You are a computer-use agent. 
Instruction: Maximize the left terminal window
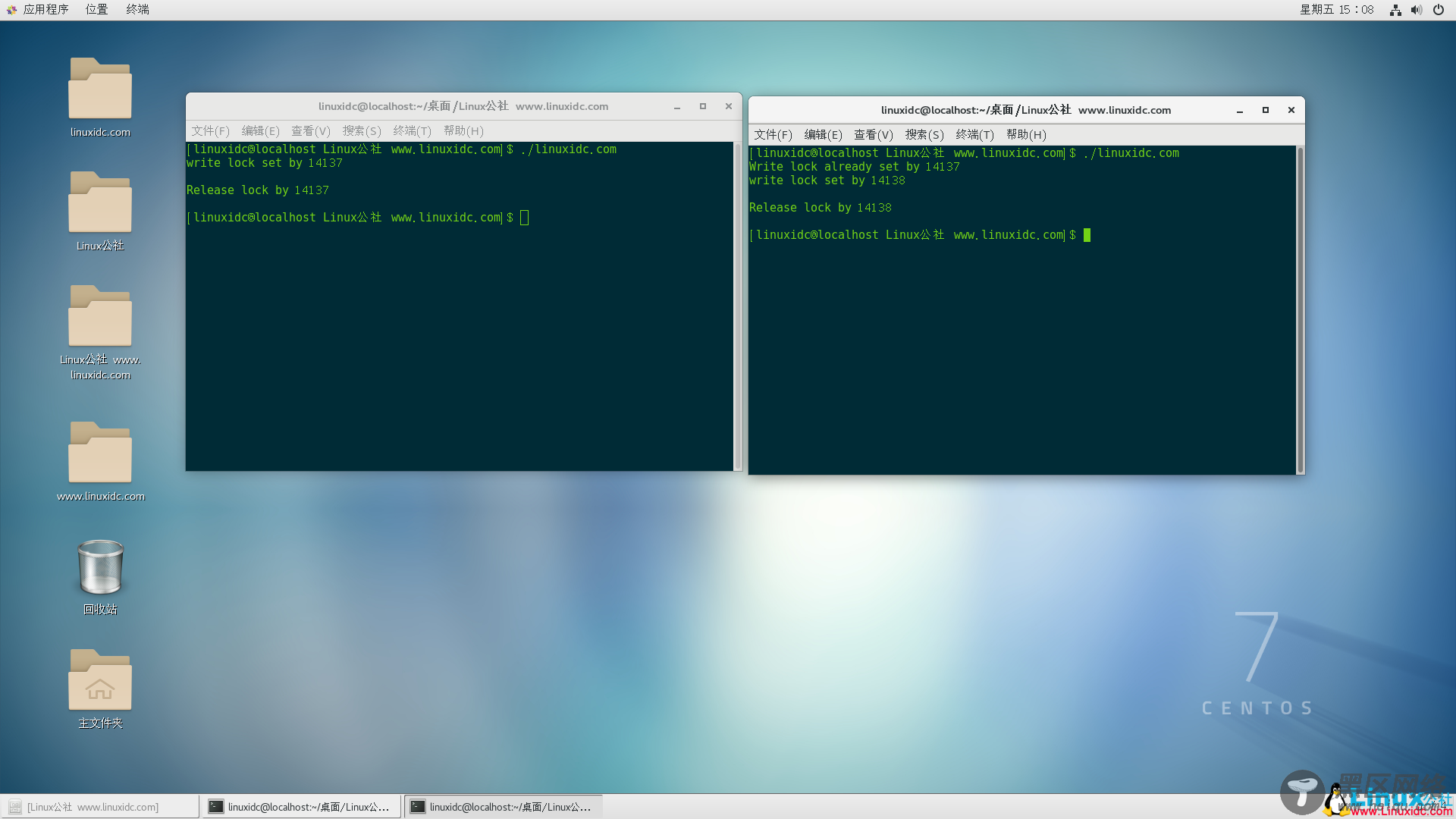point(703,107)
